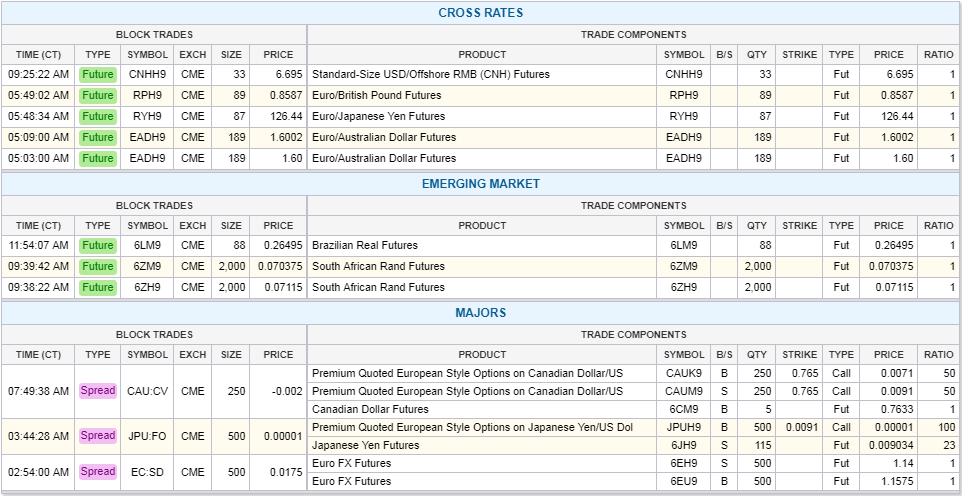
Task: Select the EMERGING MARKET section header
Action: [481, 184]
